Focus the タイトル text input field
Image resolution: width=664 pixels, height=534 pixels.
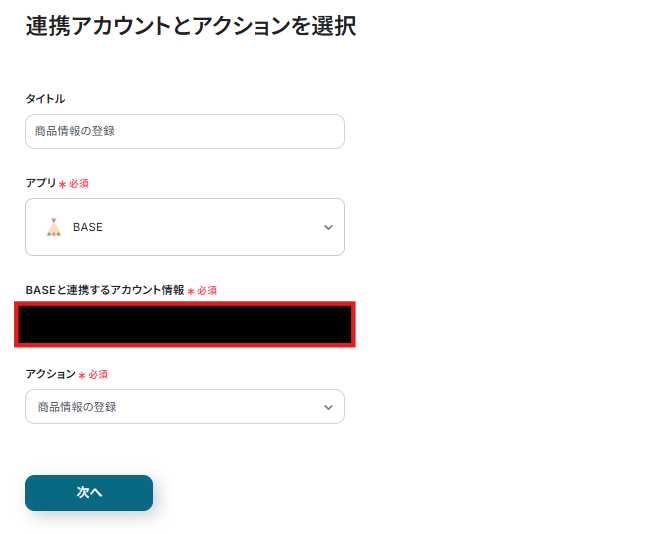(x=185, y=131)
